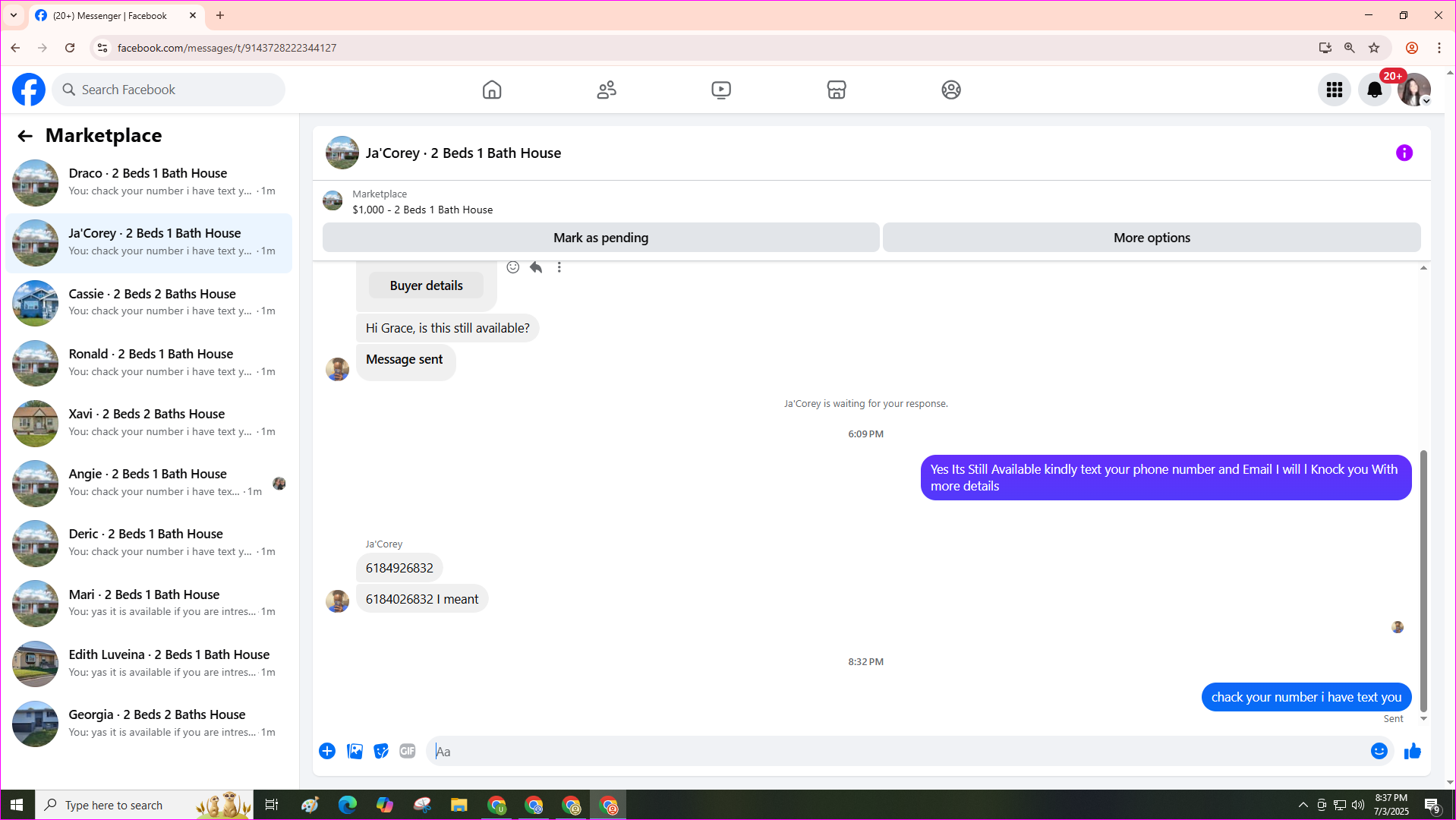This screenshot has height=820, width=1456.
Task: Click the 6184026832 I meant message
Action: pos(422,599)
